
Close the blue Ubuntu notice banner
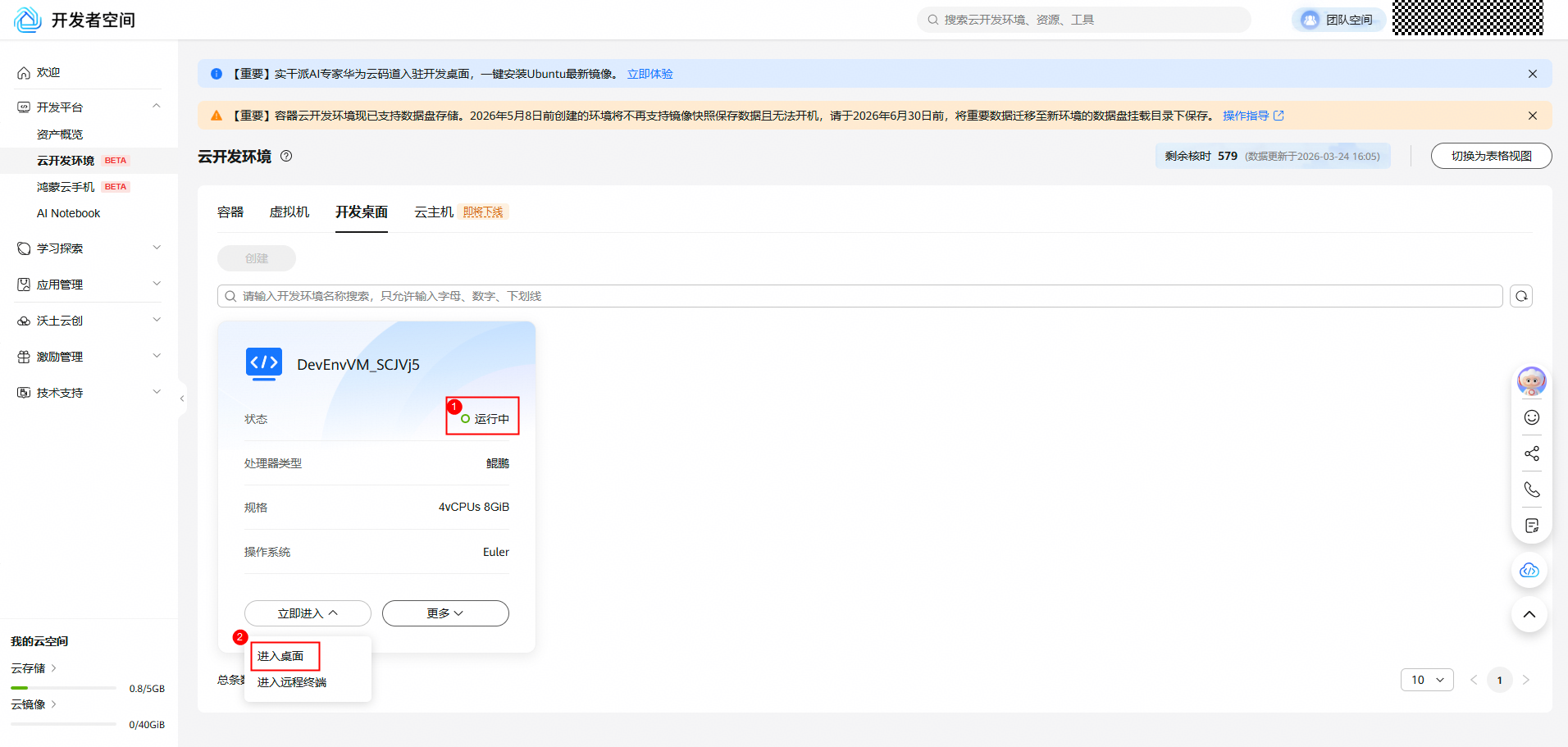click(x=1533, y=74)
